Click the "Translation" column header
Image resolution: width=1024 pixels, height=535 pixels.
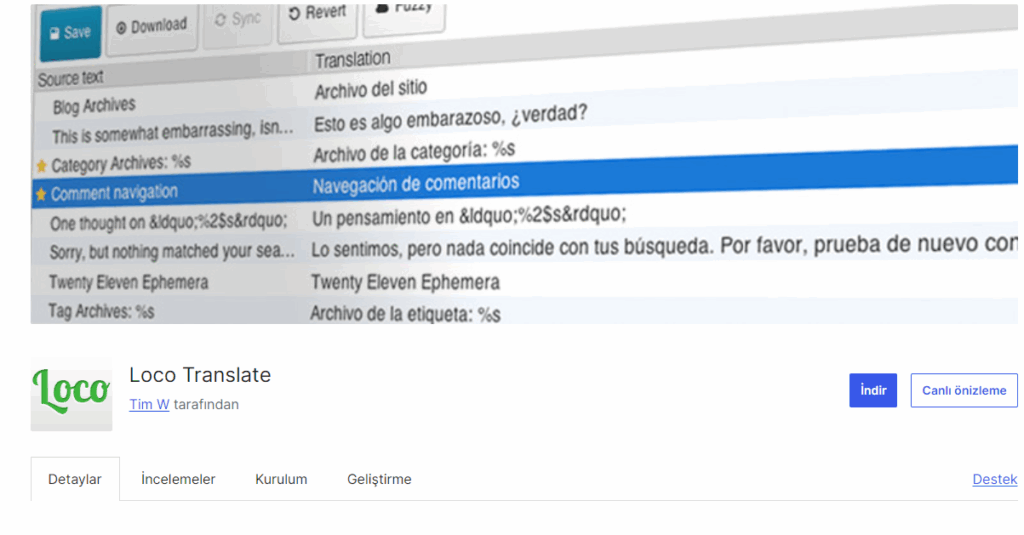[x=353, y=60]
